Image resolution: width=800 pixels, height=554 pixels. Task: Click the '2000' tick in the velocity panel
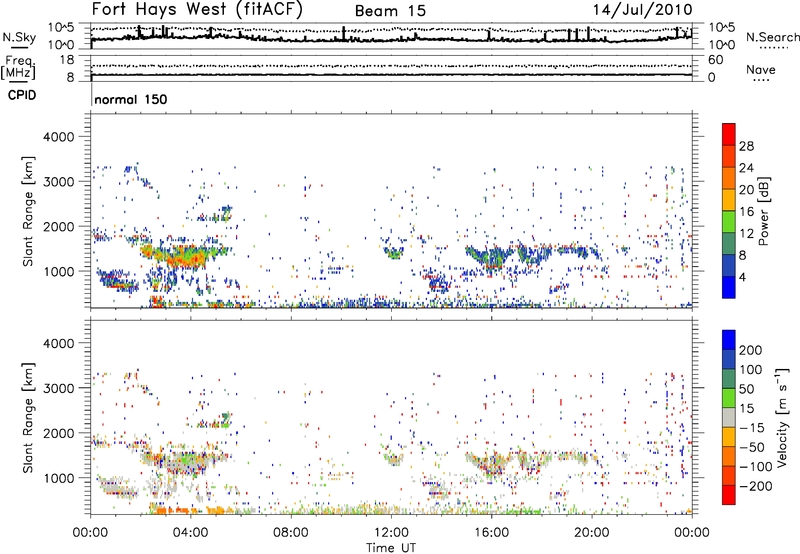click(59, 433)
